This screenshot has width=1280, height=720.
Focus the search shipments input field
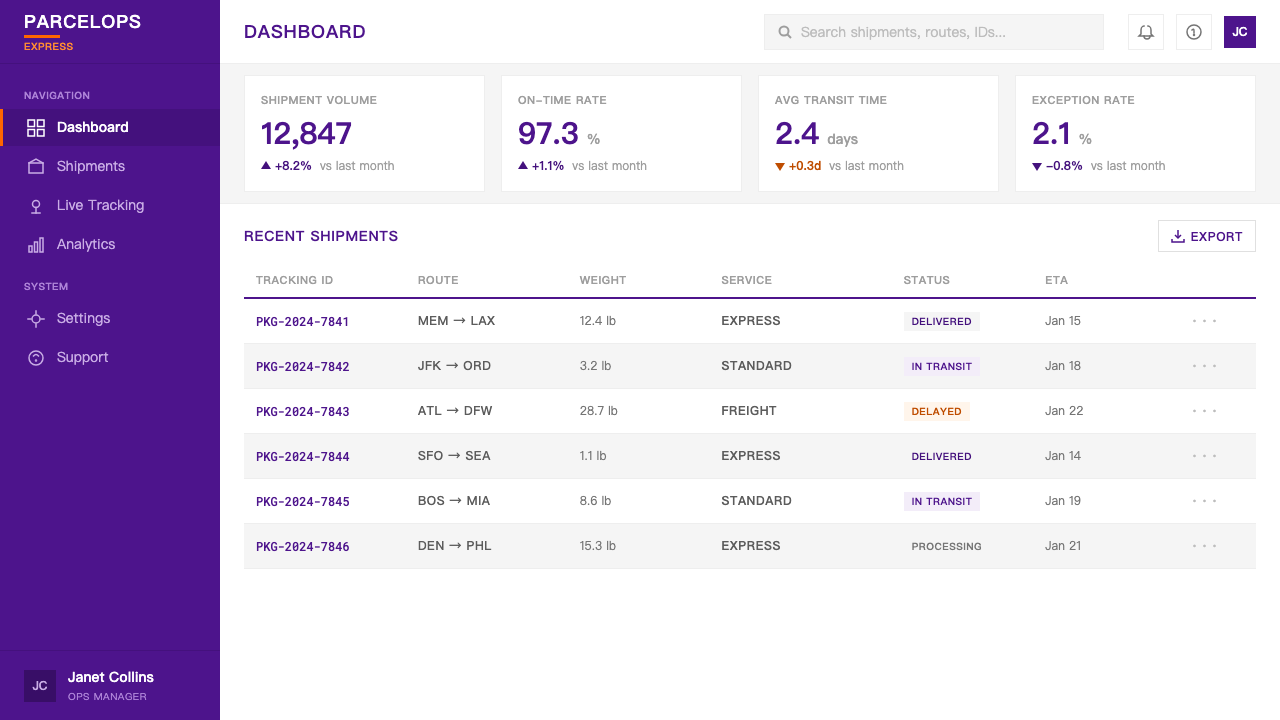(x=934, y=32)
